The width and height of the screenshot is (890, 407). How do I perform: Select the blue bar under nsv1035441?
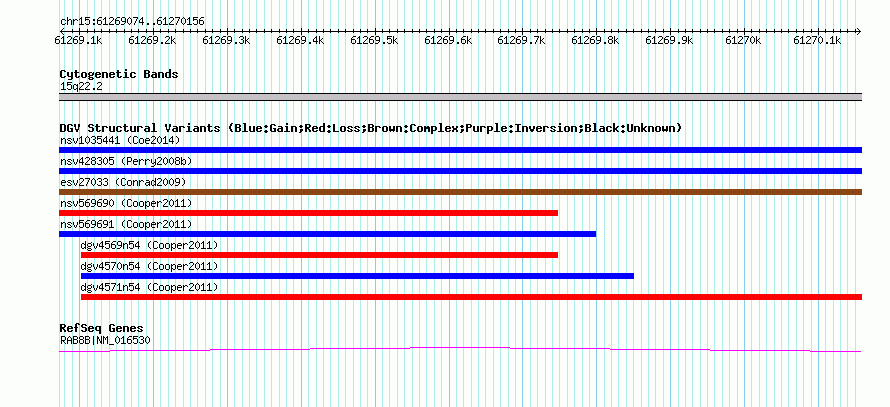pos(460,150)
